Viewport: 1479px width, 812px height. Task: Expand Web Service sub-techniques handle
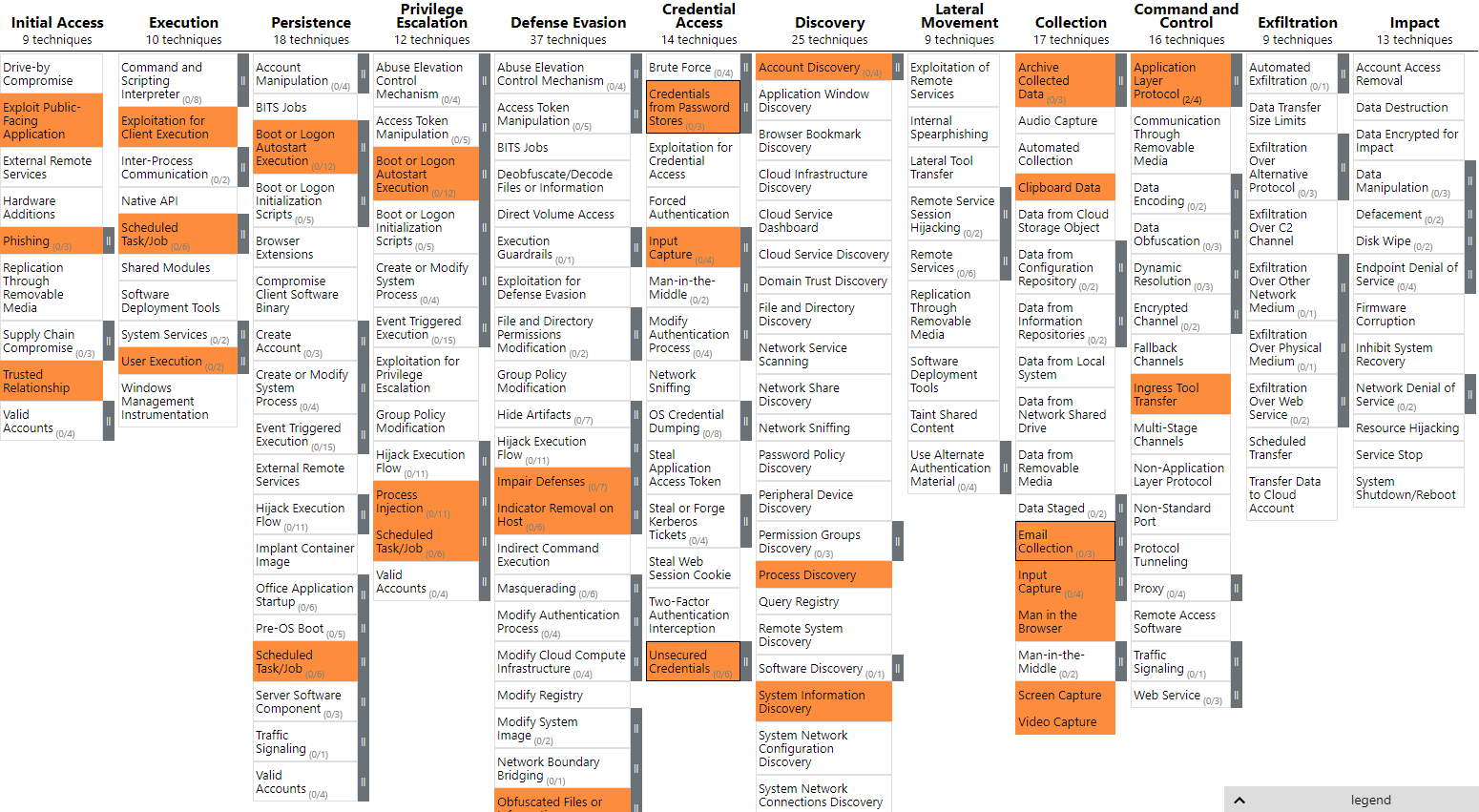pos(1237,695)
